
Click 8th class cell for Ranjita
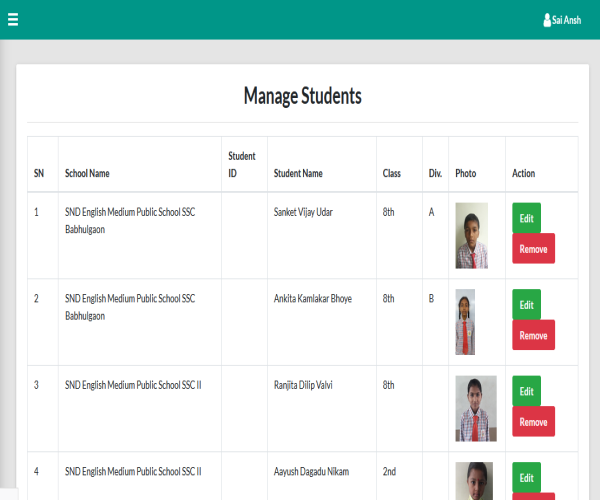click(388, 385)
